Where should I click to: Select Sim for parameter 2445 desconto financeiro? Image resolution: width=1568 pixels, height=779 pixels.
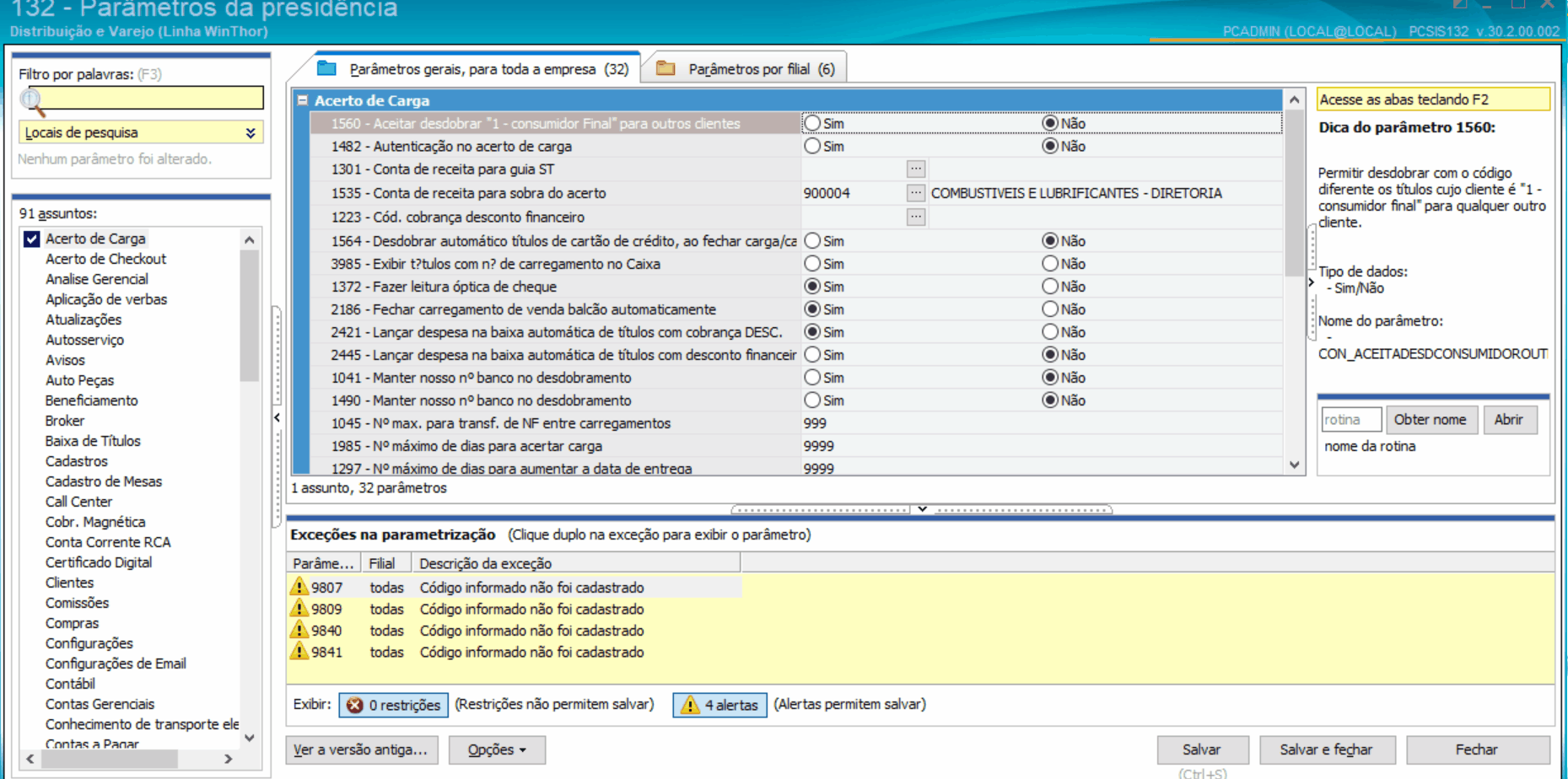click(x=812, y=355)
